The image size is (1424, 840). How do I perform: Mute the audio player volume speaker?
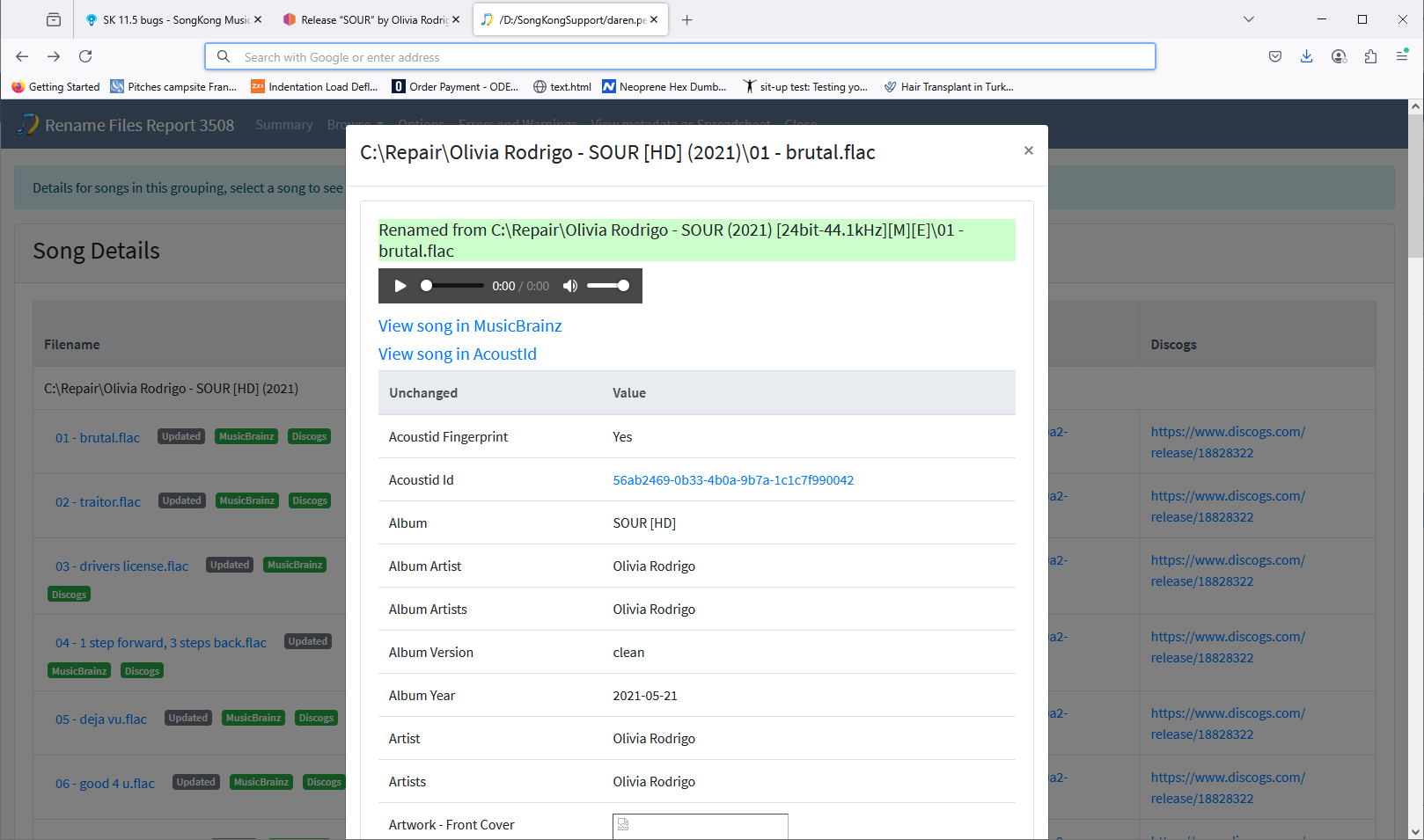(x=570, y=286)
